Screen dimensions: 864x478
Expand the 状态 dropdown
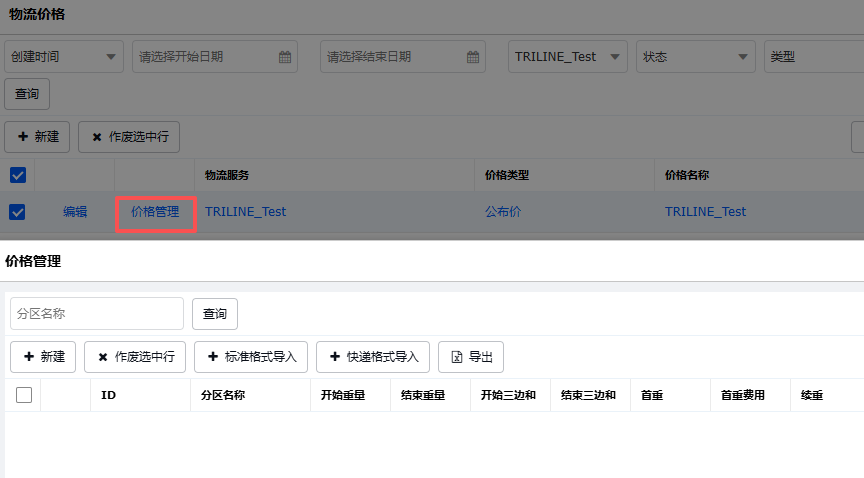click(696, 57)
